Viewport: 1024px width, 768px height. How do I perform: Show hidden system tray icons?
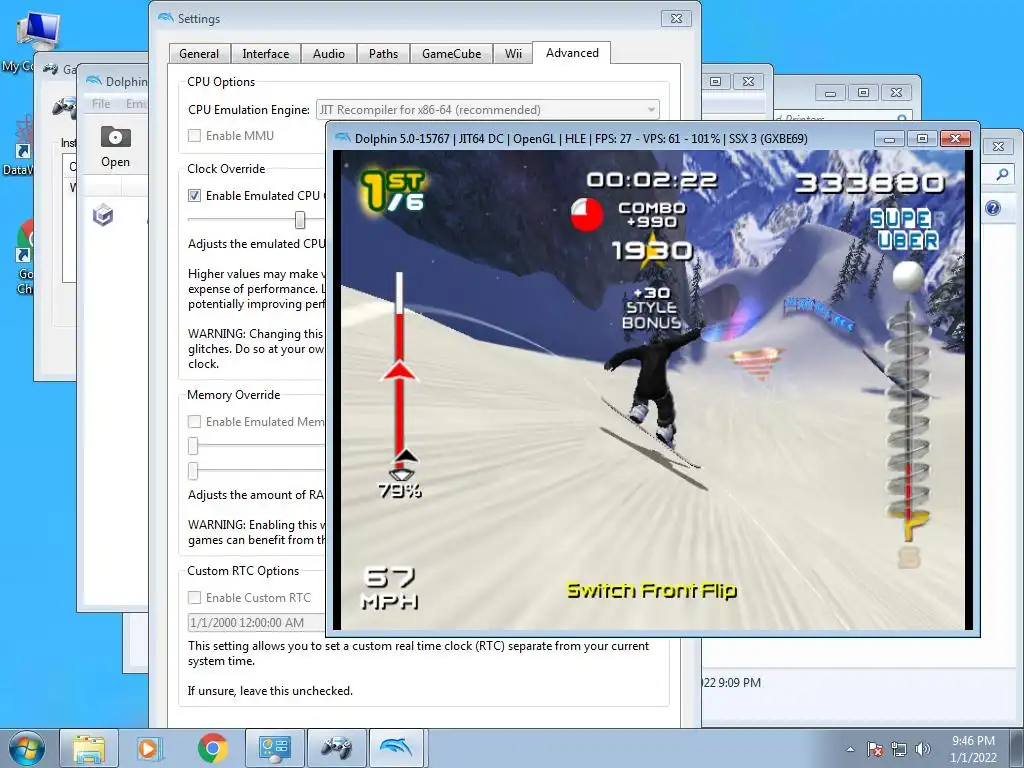(850, 749)
